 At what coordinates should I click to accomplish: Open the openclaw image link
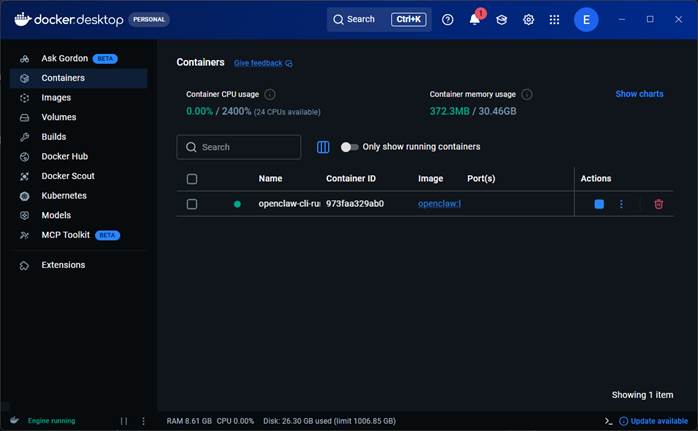click(x=439, y=204)
